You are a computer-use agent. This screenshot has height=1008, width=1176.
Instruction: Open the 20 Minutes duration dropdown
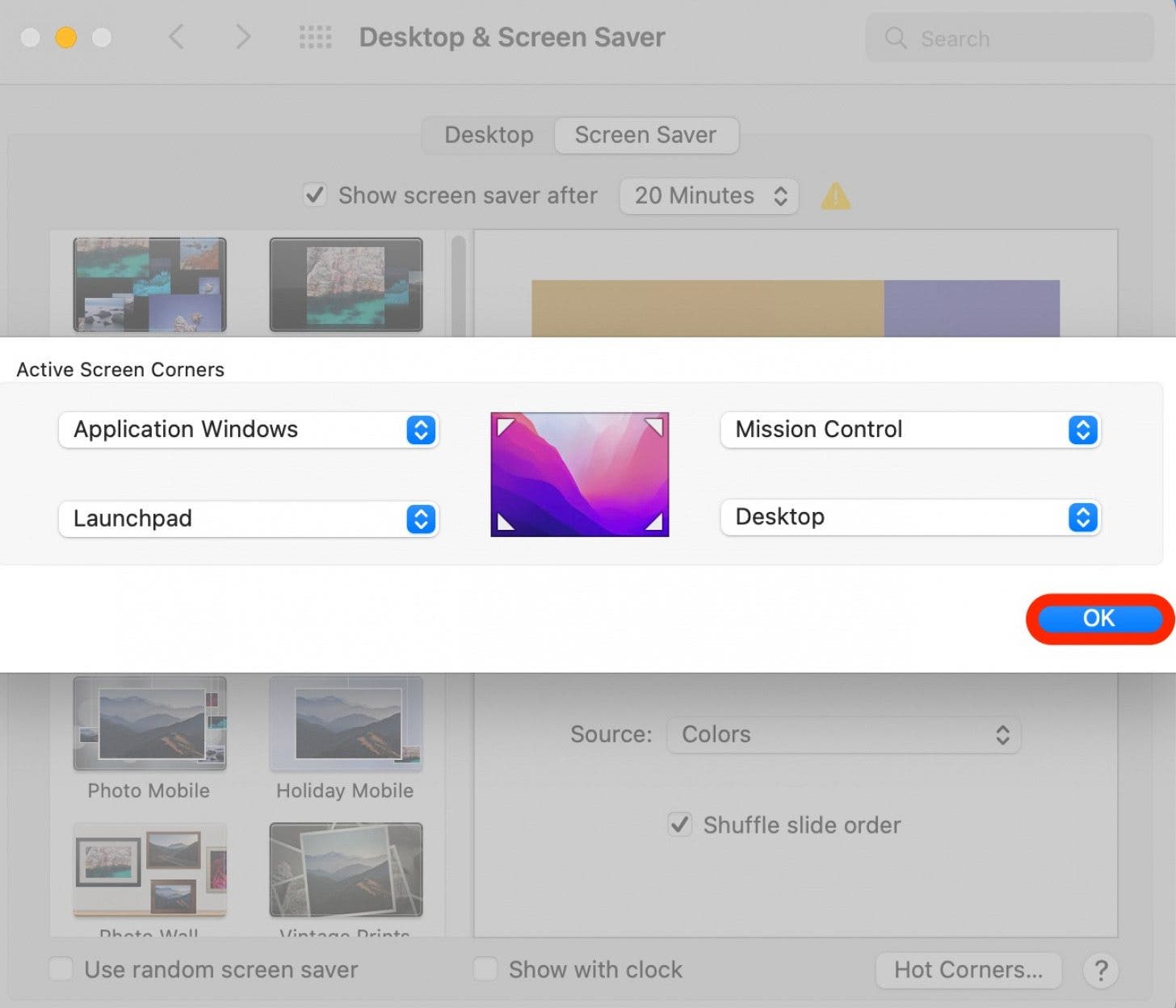click(708, 195)
